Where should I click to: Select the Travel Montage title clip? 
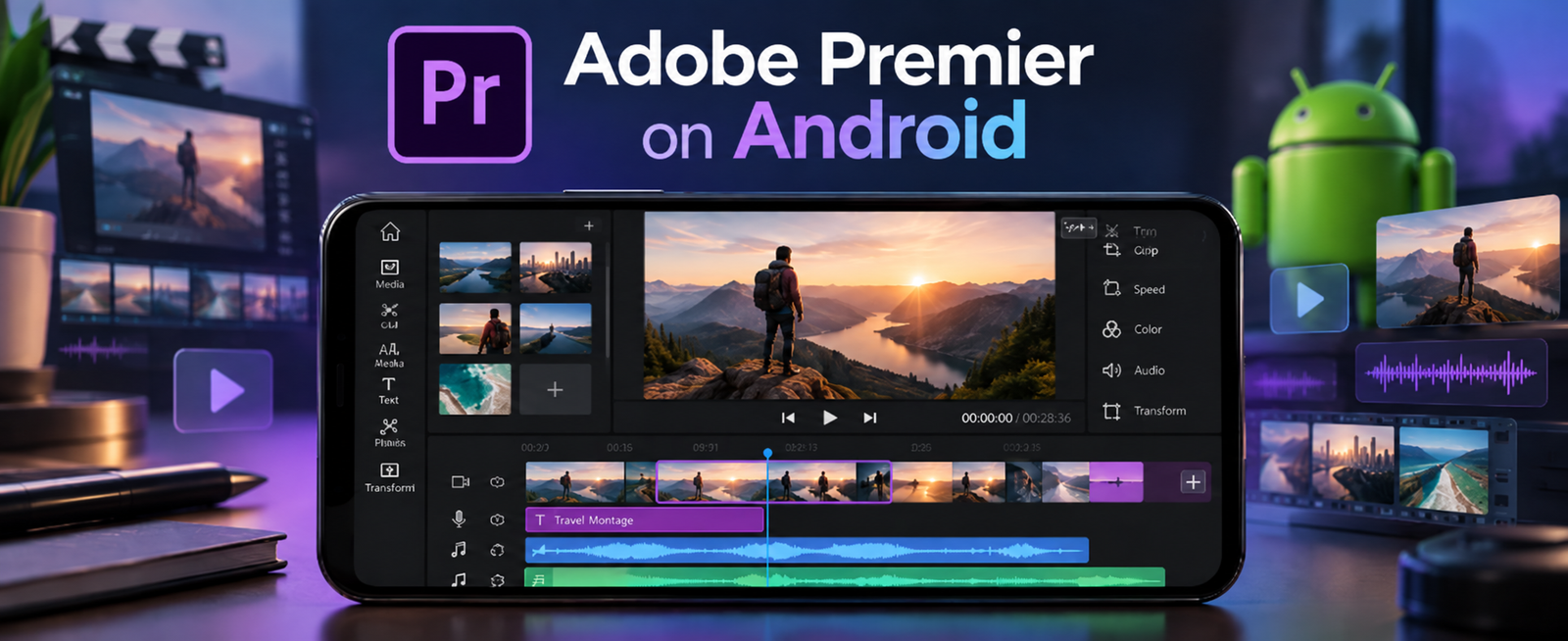point(645,519)
